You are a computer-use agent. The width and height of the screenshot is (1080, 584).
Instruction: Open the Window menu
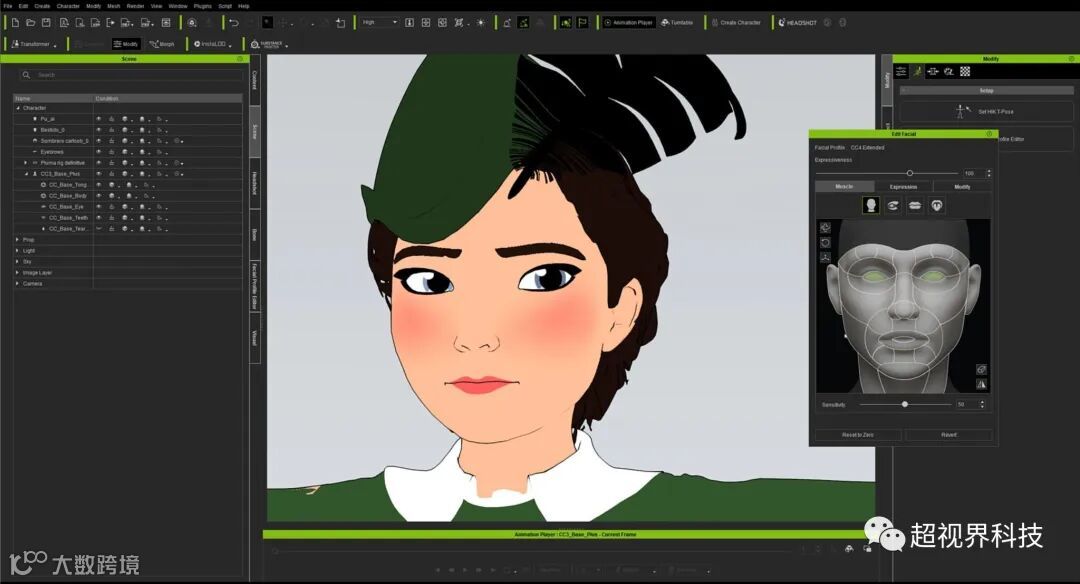(178, 6)
